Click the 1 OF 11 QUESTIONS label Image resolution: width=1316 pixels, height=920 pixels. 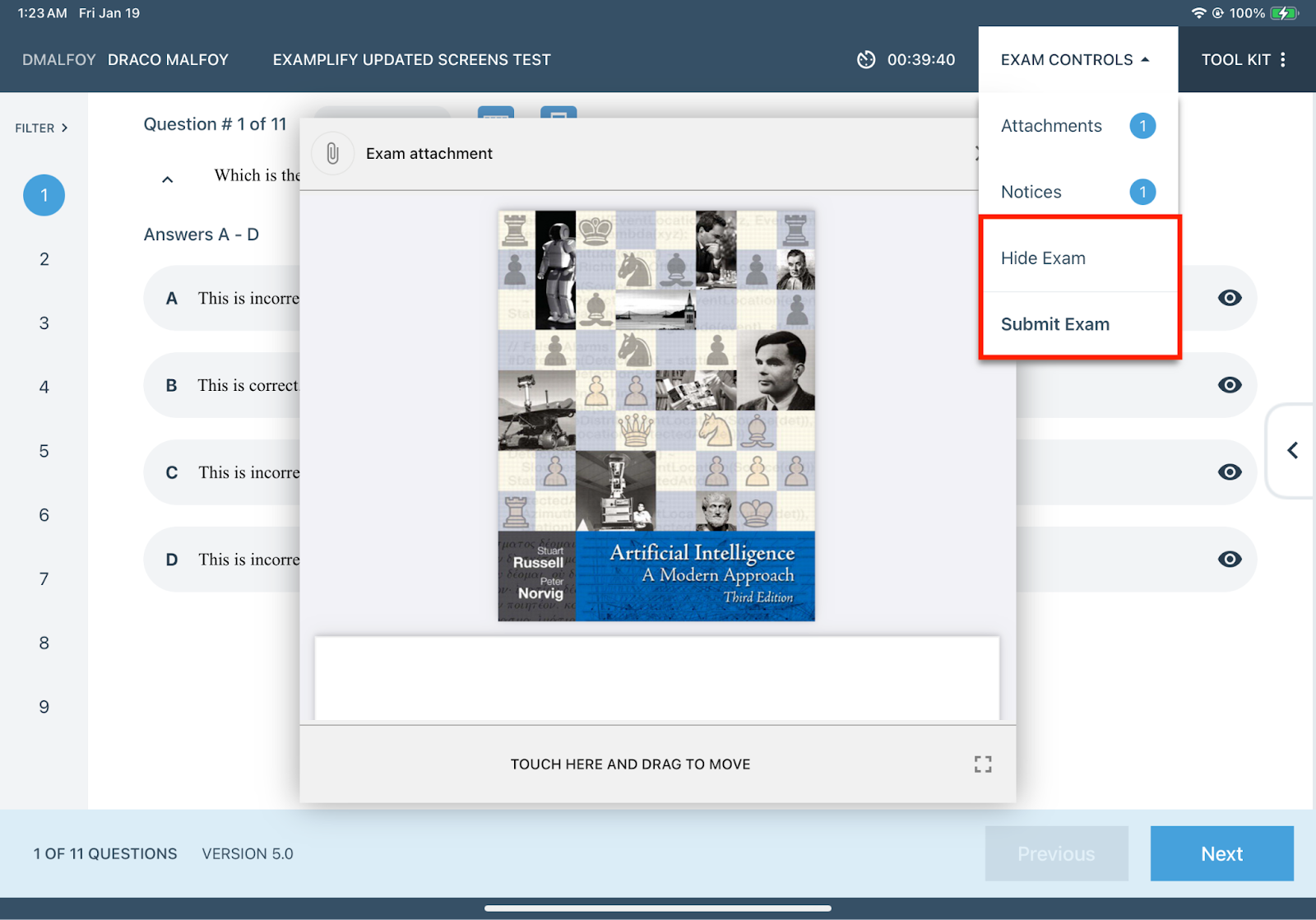click(105, 854)
